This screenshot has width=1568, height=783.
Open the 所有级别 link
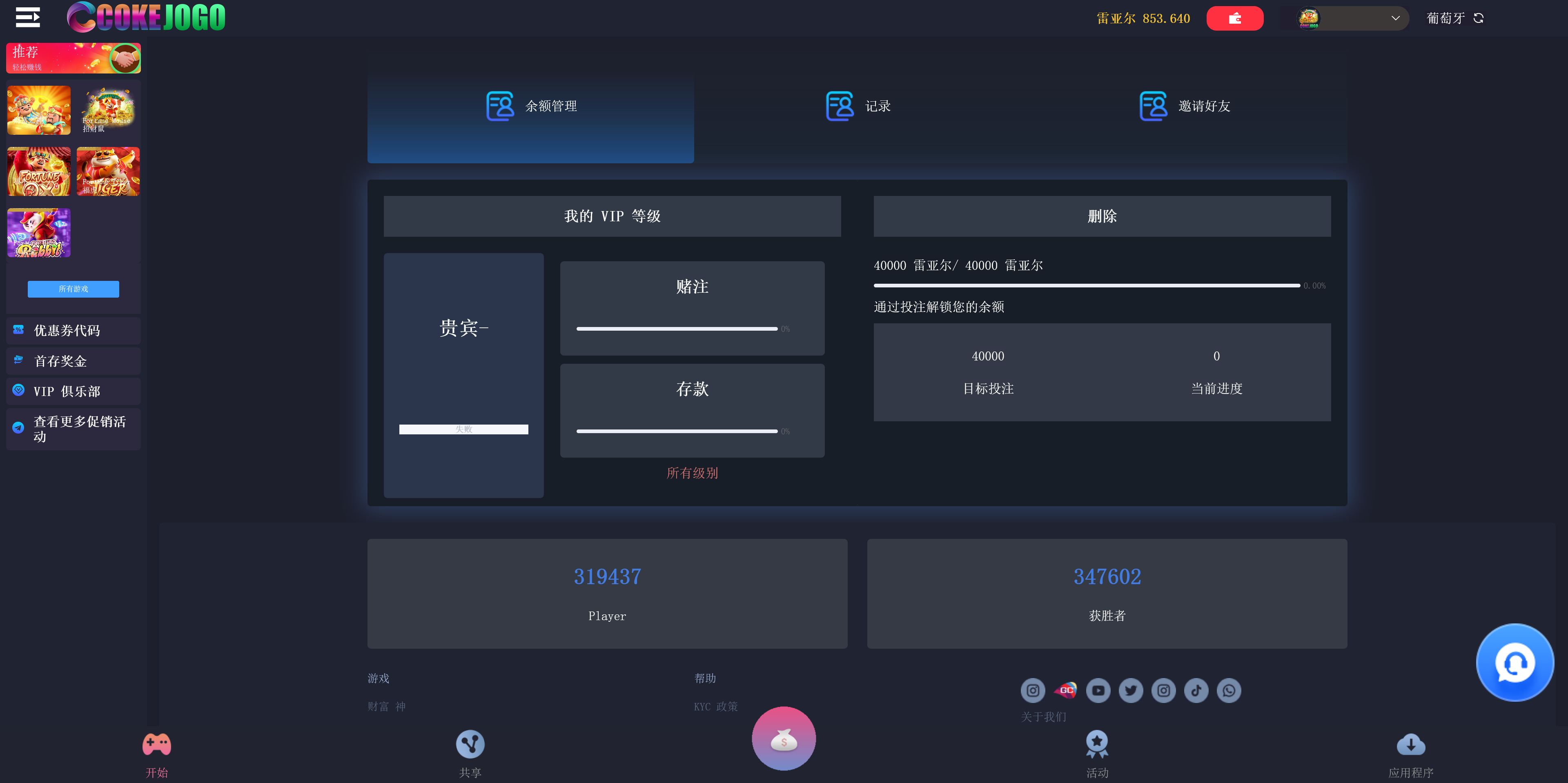click(x=691, y=473)
